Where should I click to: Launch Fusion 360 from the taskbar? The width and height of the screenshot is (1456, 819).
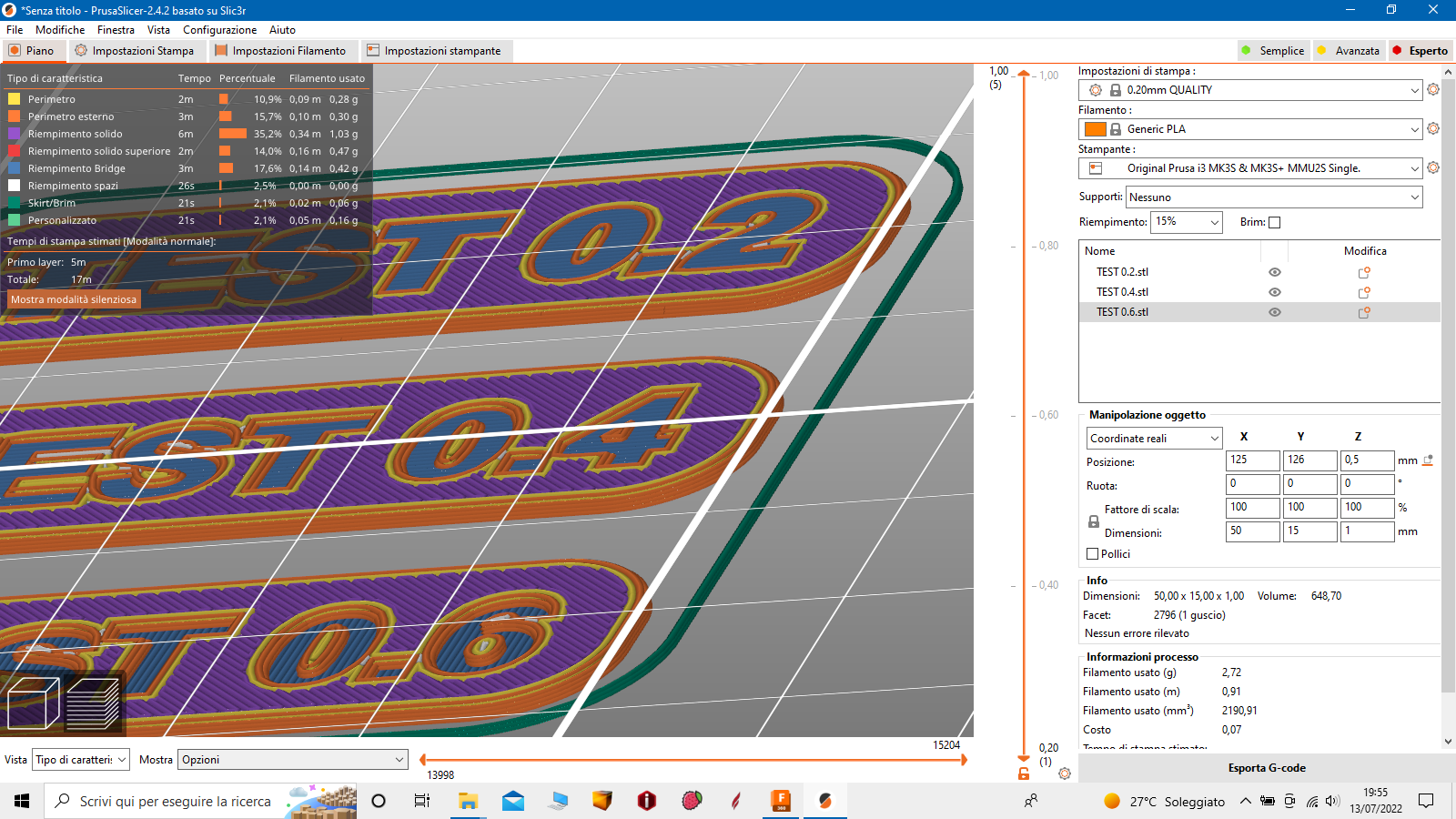[x=781, y=801]
